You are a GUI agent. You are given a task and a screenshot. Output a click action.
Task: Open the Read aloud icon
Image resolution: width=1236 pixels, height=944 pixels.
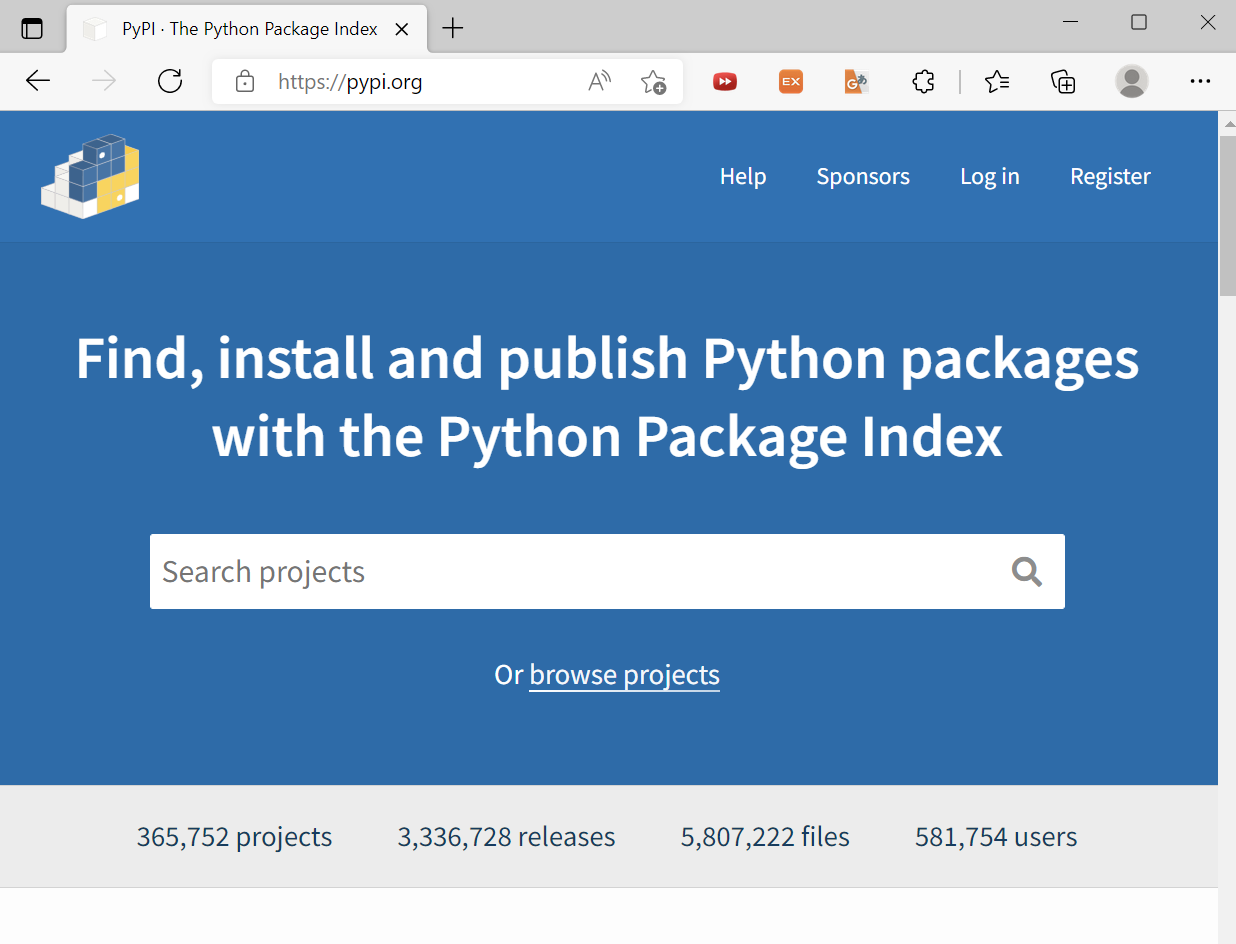click(599, 81)
